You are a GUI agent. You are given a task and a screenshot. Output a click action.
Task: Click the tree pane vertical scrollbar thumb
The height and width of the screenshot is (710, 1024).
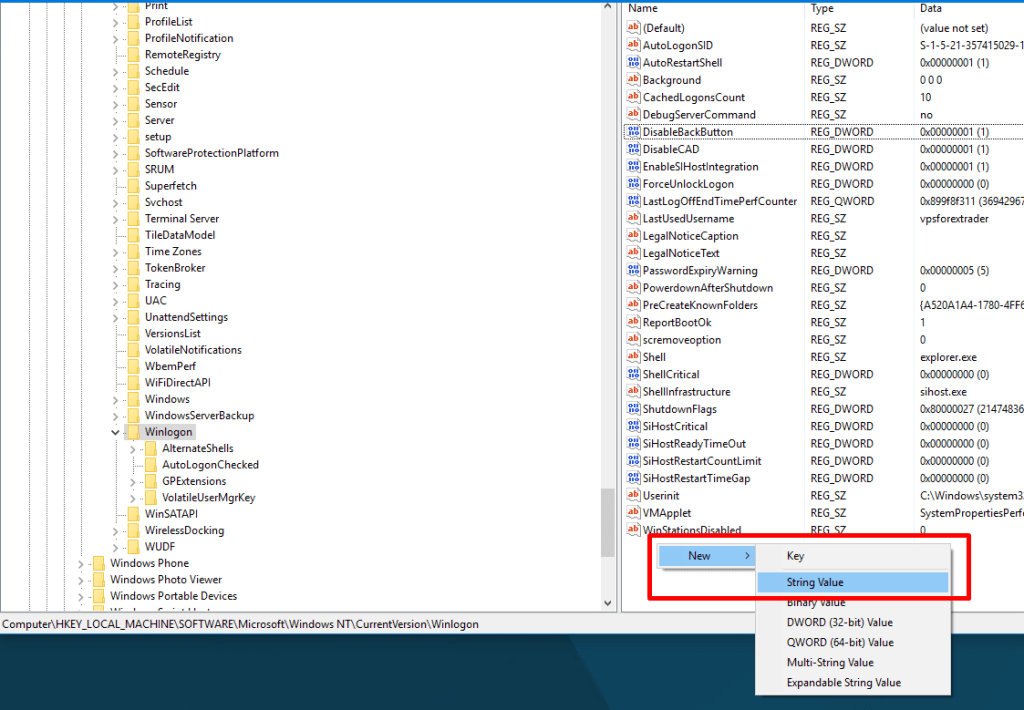[608, 523]
